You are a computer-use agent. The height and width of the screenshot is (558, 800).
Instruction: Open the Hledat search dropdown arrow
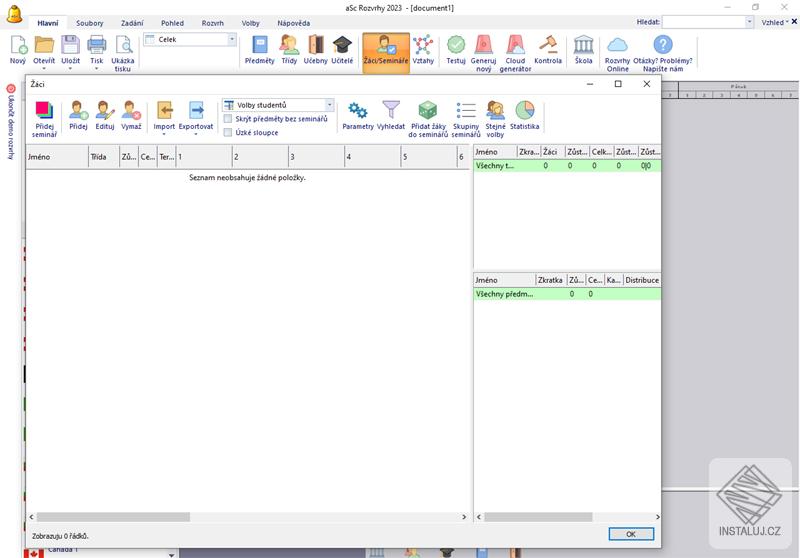click(x=749, y=22)
